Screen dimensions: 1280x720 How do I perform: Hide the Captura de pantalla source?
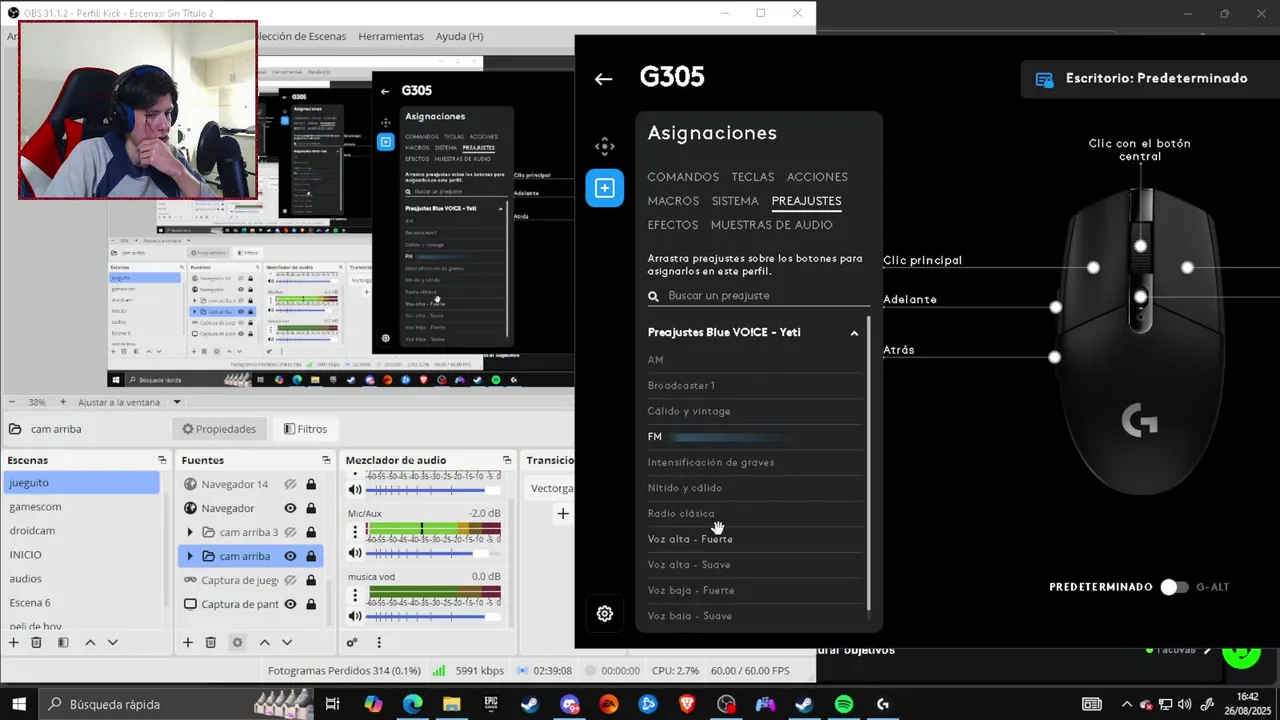[290, 604]
